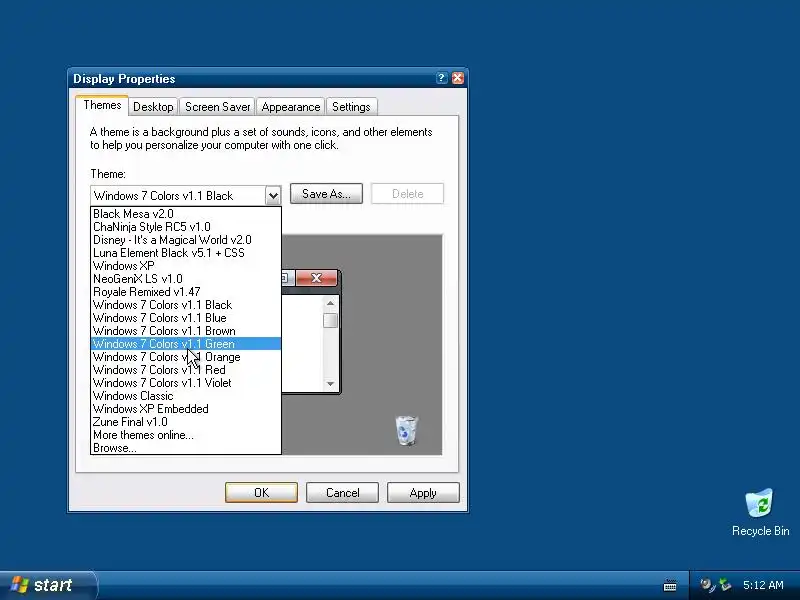Choose Black Mesa v2.0 theme

point(186,214)
